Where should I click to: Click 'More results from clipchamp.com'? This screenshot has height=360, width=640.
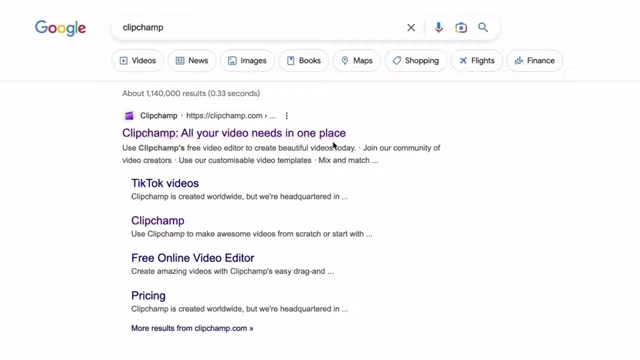192,328
